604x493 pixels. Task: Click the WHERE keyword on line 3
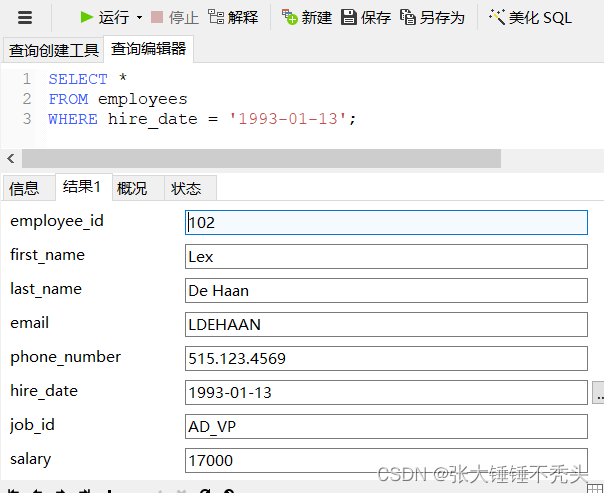click(x=73, y=119)
